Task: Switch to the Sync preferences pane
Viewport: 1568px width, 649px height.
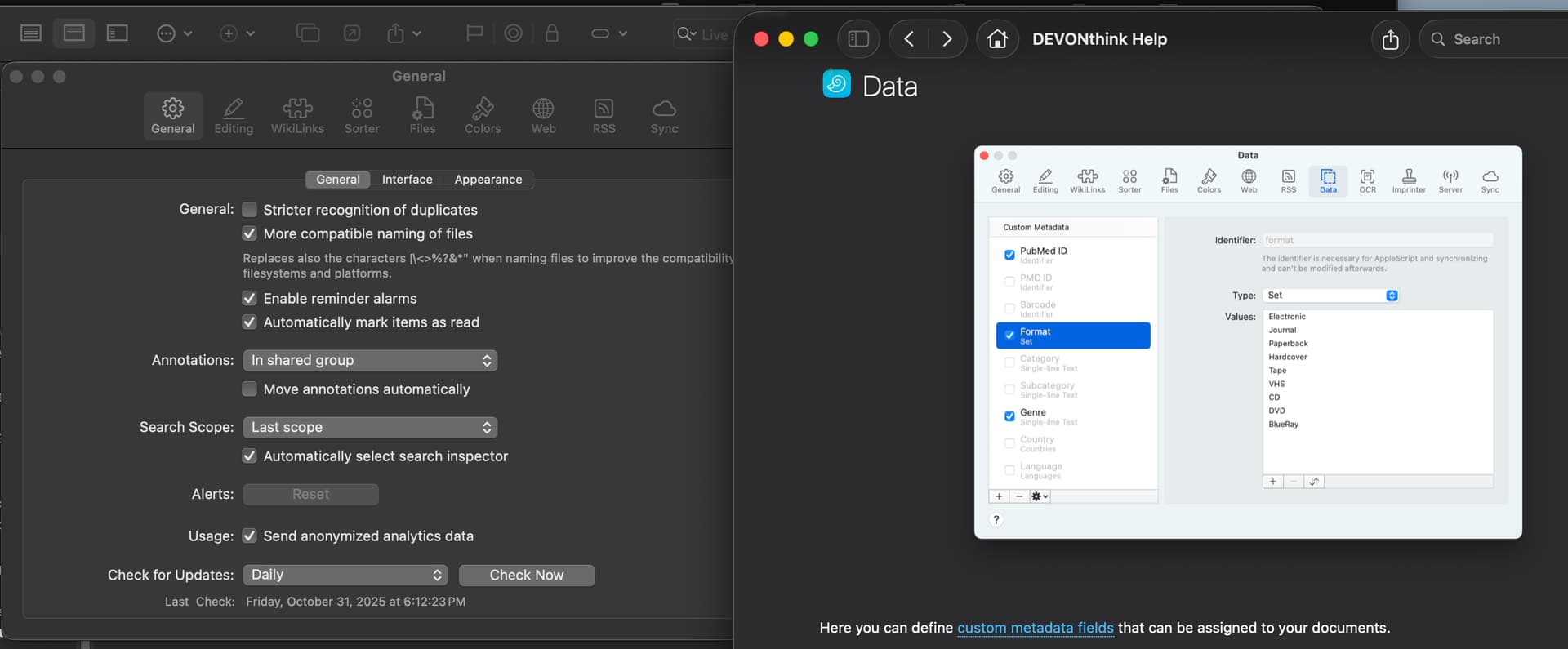Action: [664, 116]
